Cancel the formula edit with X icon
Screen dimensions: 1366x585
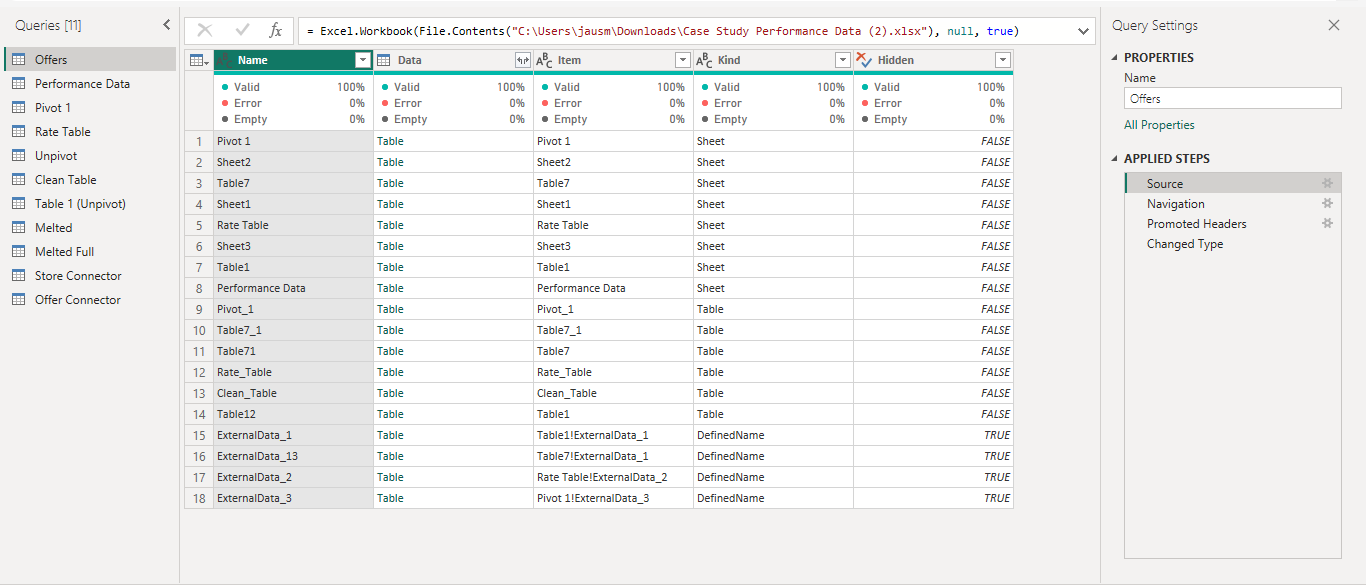pyautogui.click(x=205, y=31)
